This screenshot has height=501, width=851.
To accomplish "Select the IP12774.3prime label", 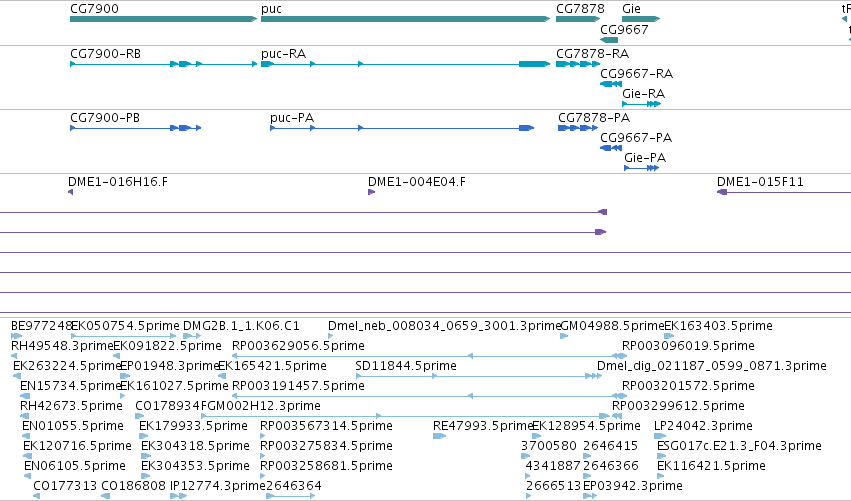I will coord(218,486).
